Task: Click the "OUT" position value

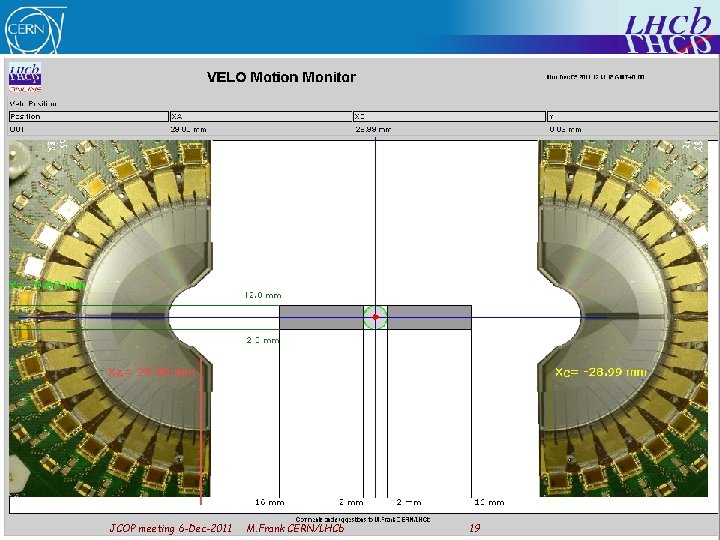Action: pyautogui.click(x=17, y=129)
